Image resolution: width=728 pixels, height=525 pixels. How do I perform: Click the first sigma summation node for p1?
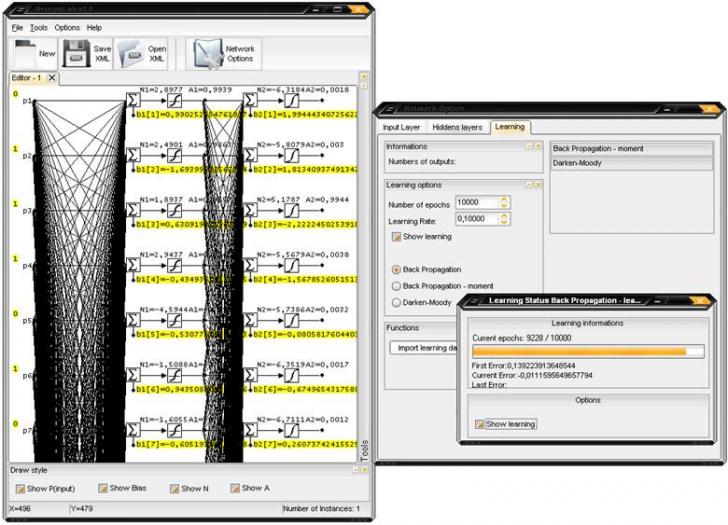pyautogui.click(x=133, y=101)
